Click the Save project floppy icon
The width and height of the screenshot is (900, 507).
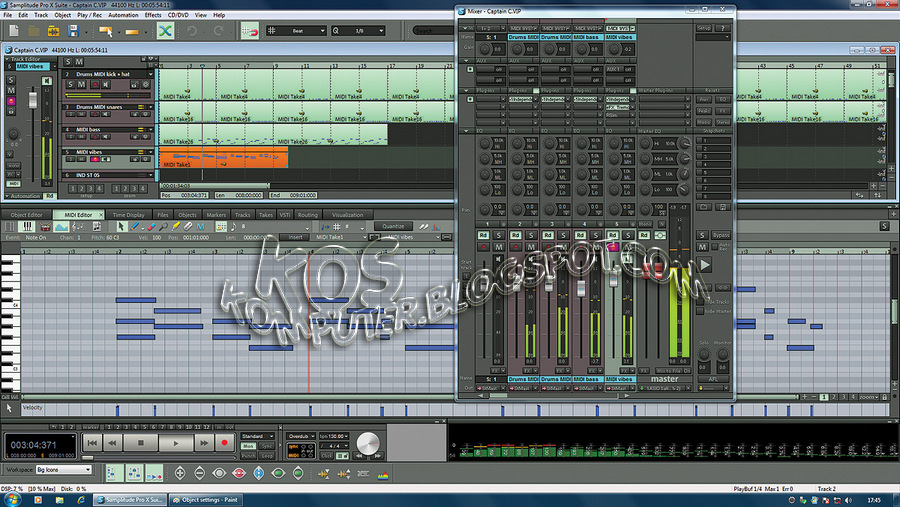click(x=73, y=31)
